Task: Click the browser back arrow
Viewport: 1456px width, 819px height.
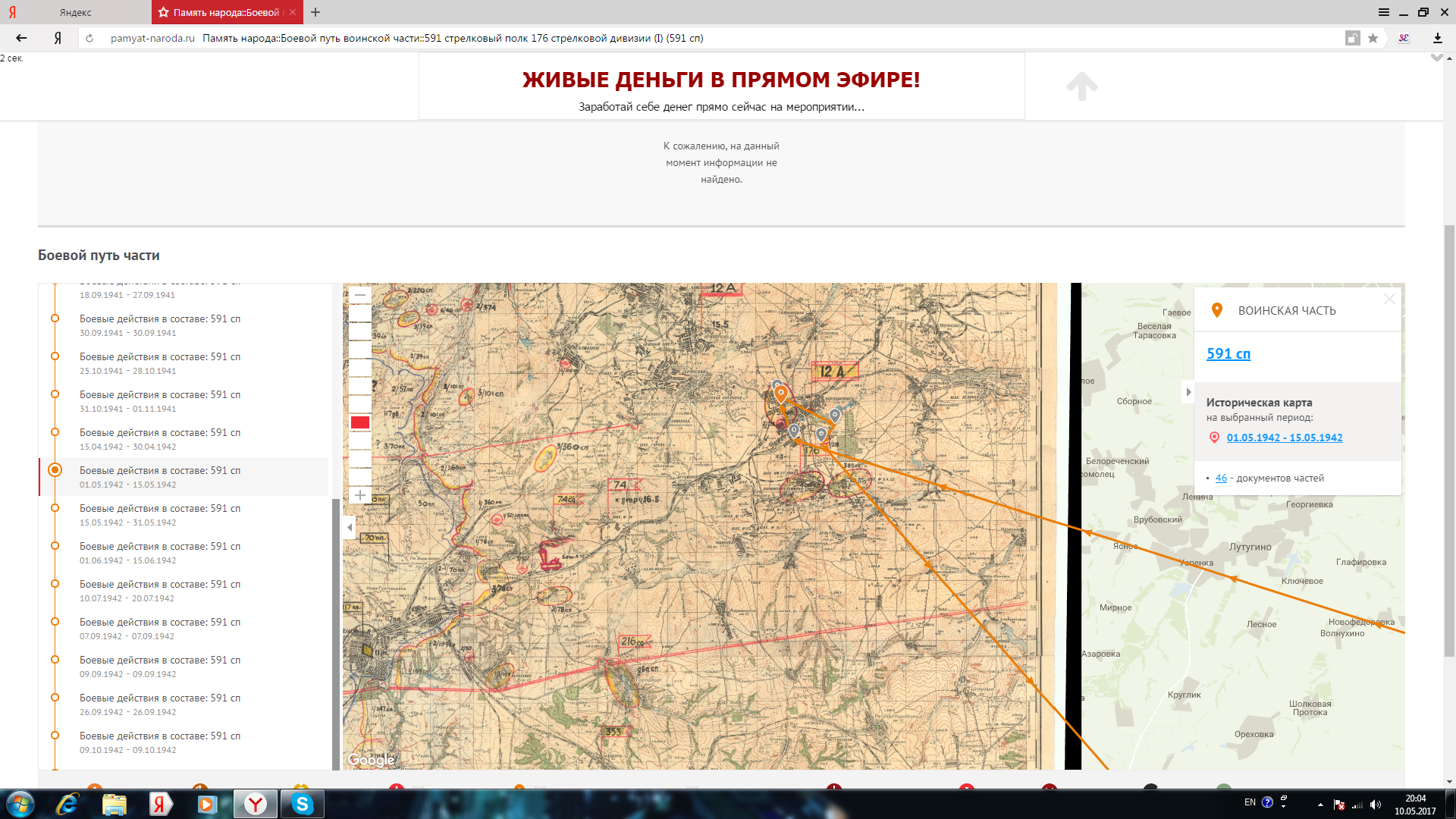Action: point(21,38)
